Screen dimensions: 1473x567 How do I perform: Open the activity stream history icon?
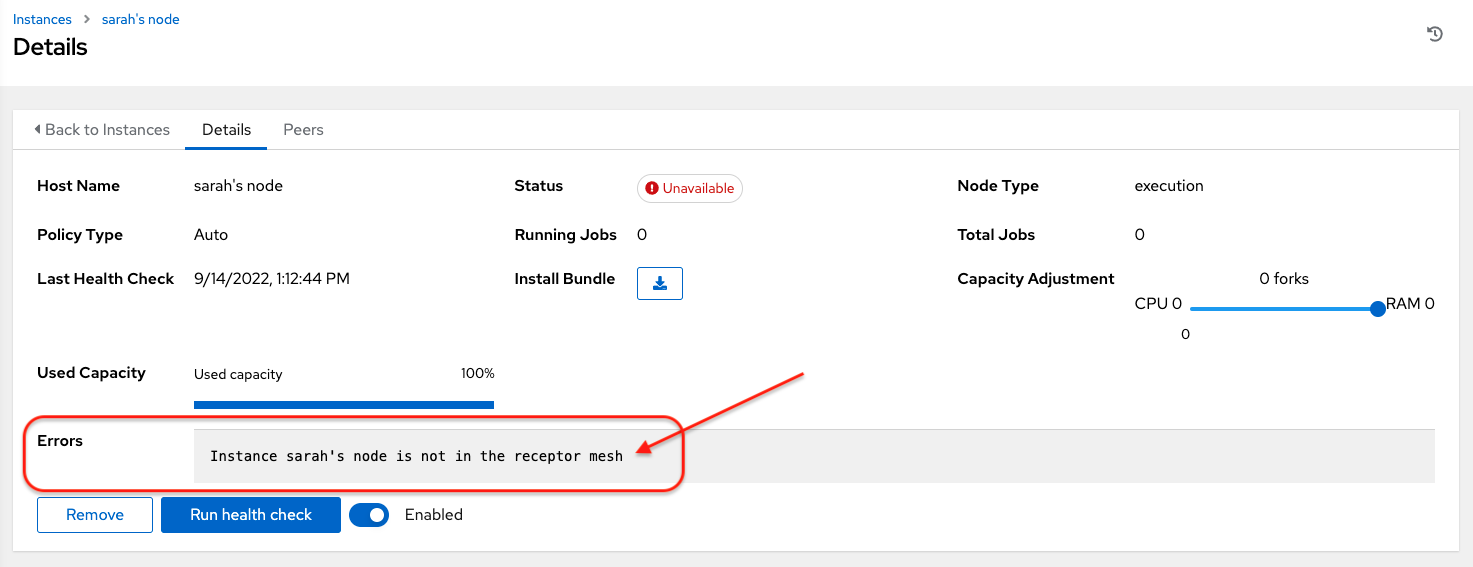tap(1434, 34)
